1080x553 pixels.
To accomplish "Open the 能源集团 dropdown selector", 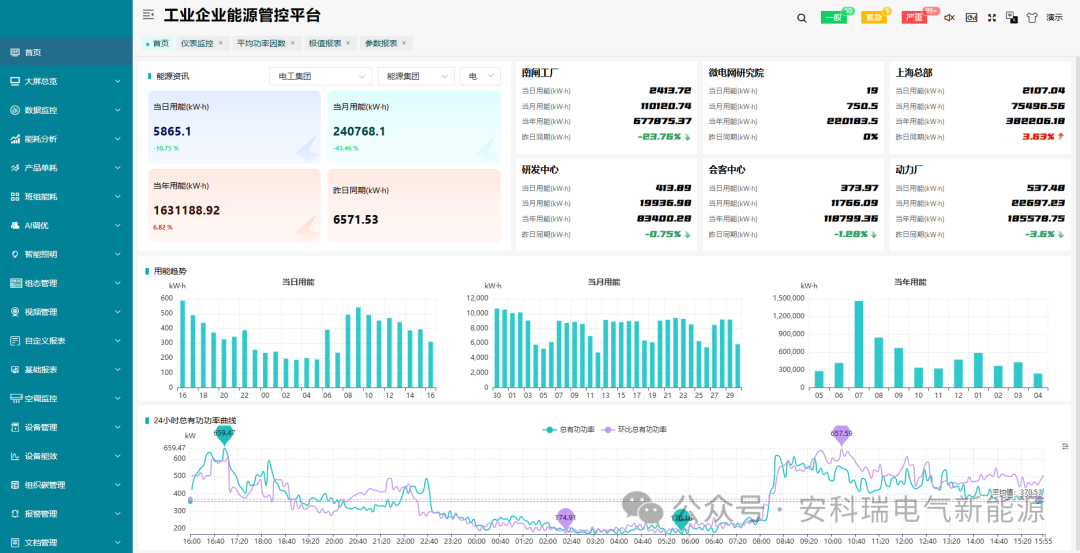I will pos(417,76).
